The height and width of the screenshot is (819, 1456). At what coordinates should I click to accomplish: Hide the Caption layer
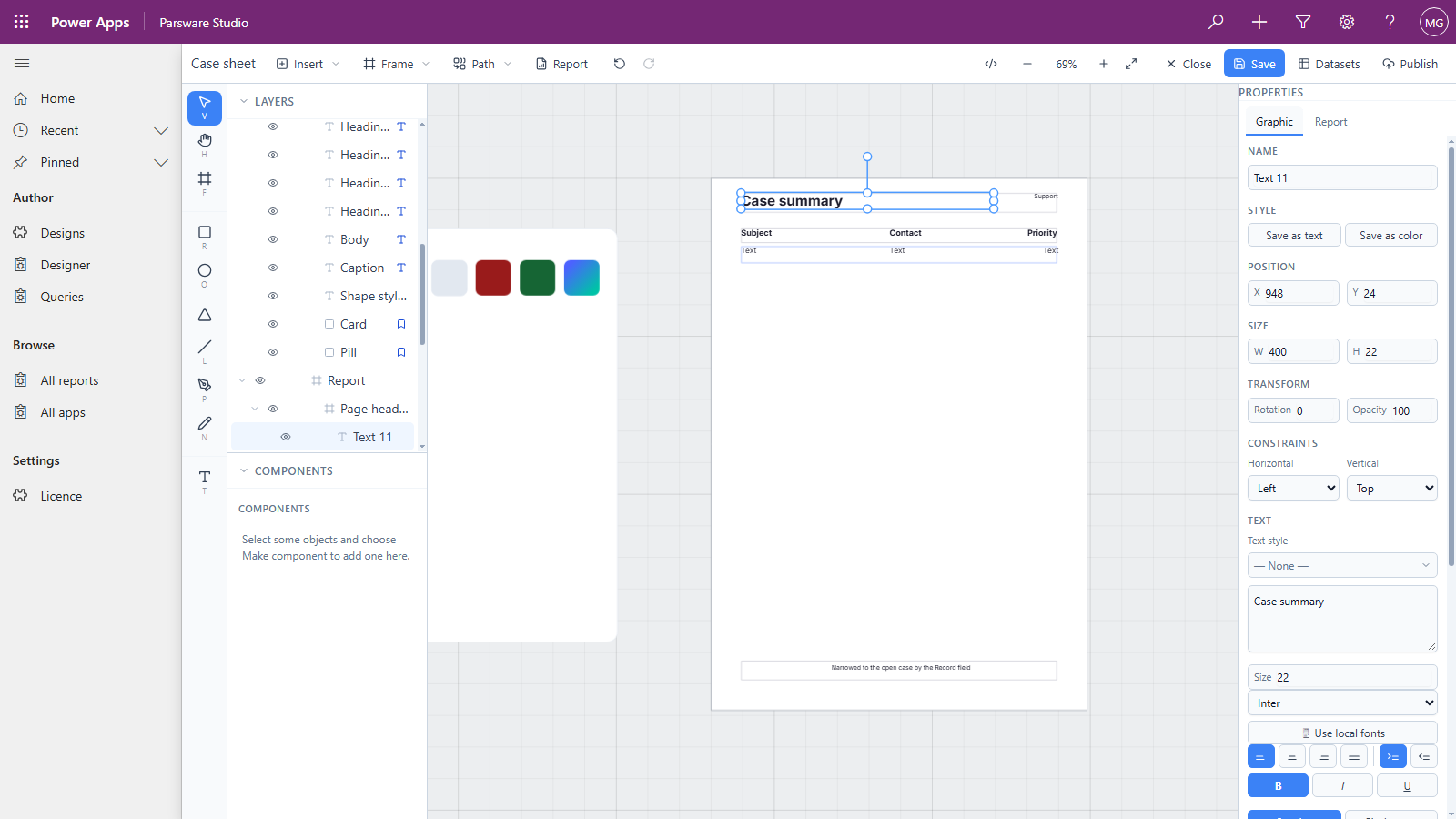(x=273, y=268)
